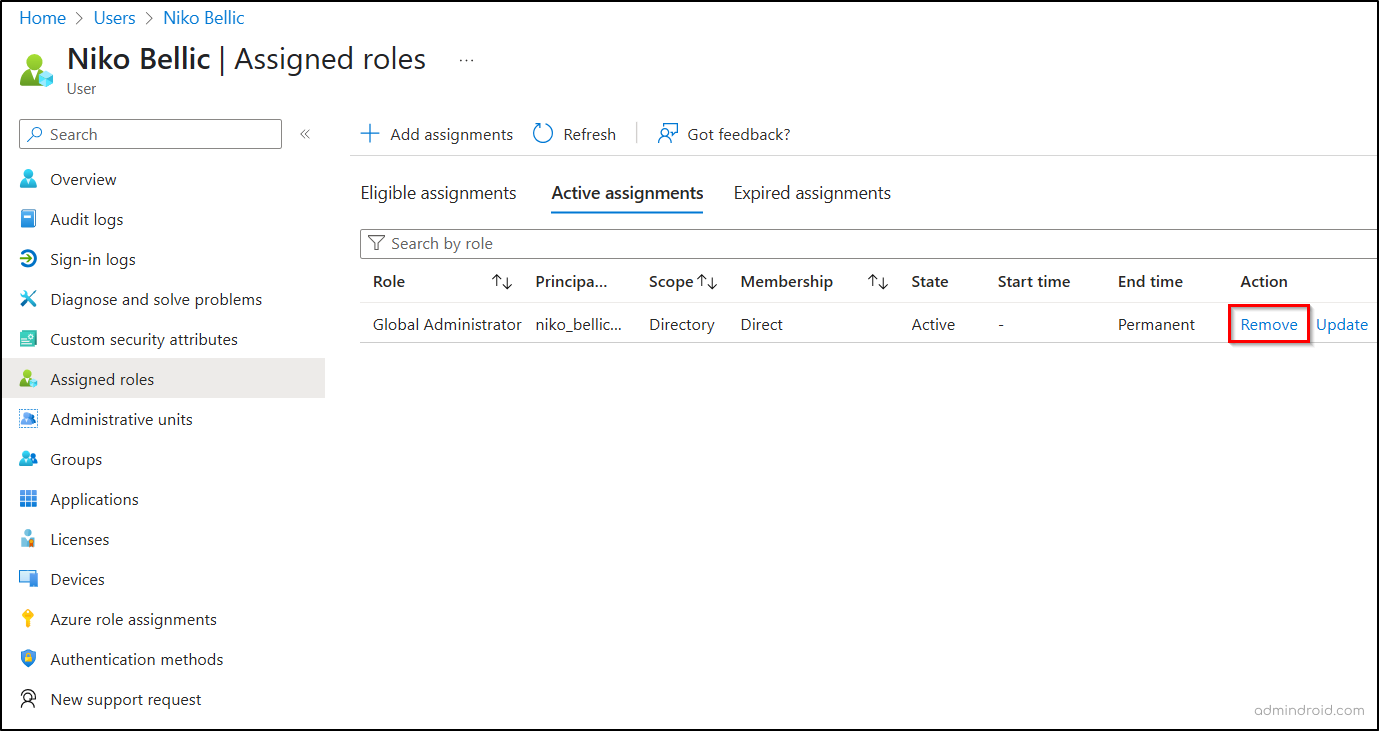Click the Refresh icon in the toolbar
This screenshot has height=731, width=1379.
click(x=541, y=133)
